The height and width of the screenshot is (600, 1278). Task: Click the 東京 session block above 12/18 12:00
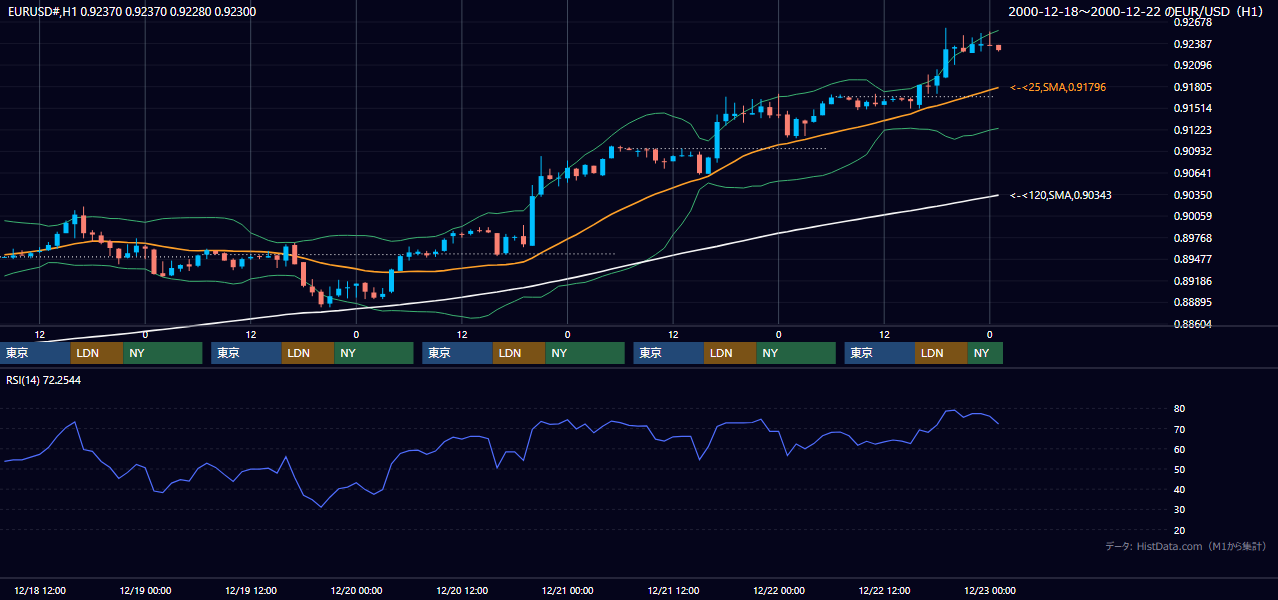coord(35,353)
